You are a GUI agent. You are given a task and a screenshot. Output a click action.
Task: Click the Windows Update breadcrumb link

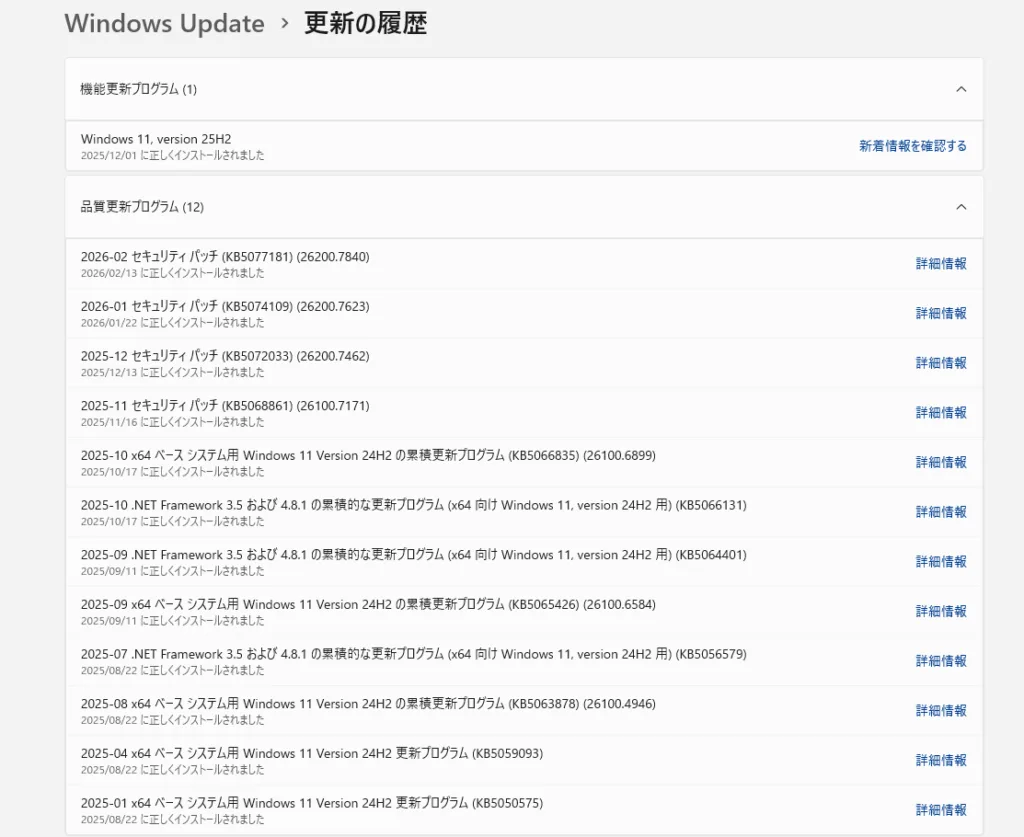164,24
